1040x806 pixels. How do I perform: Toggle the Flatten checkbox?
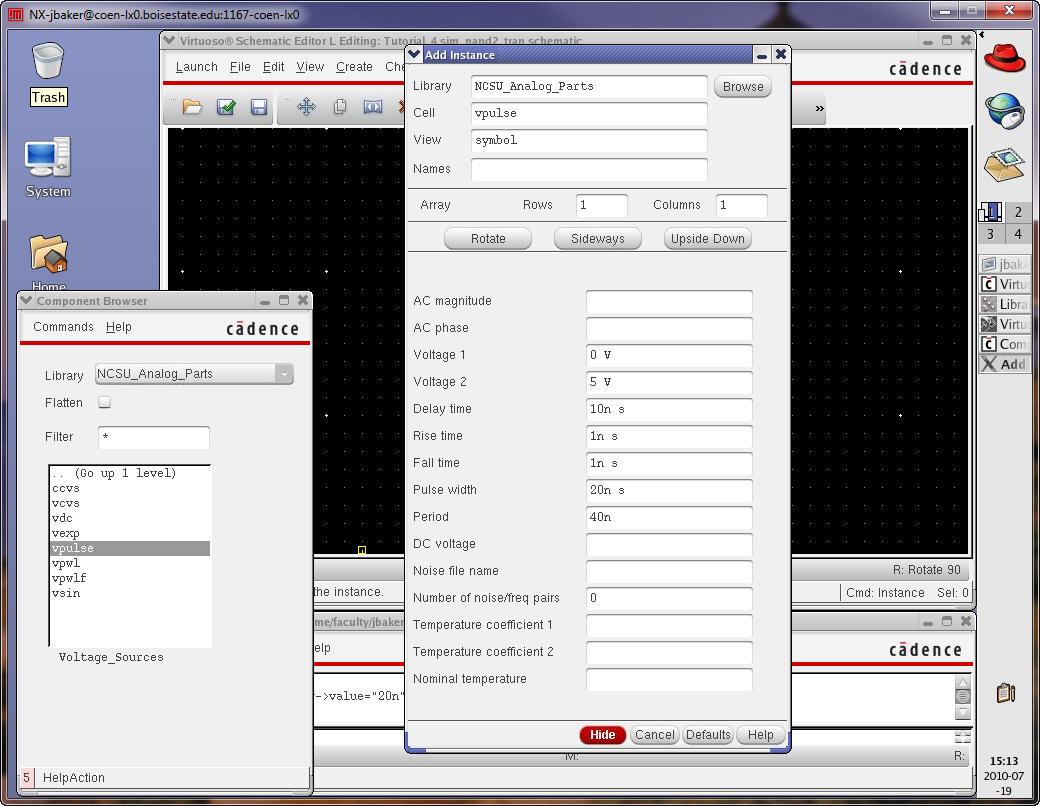coord(104,402)
